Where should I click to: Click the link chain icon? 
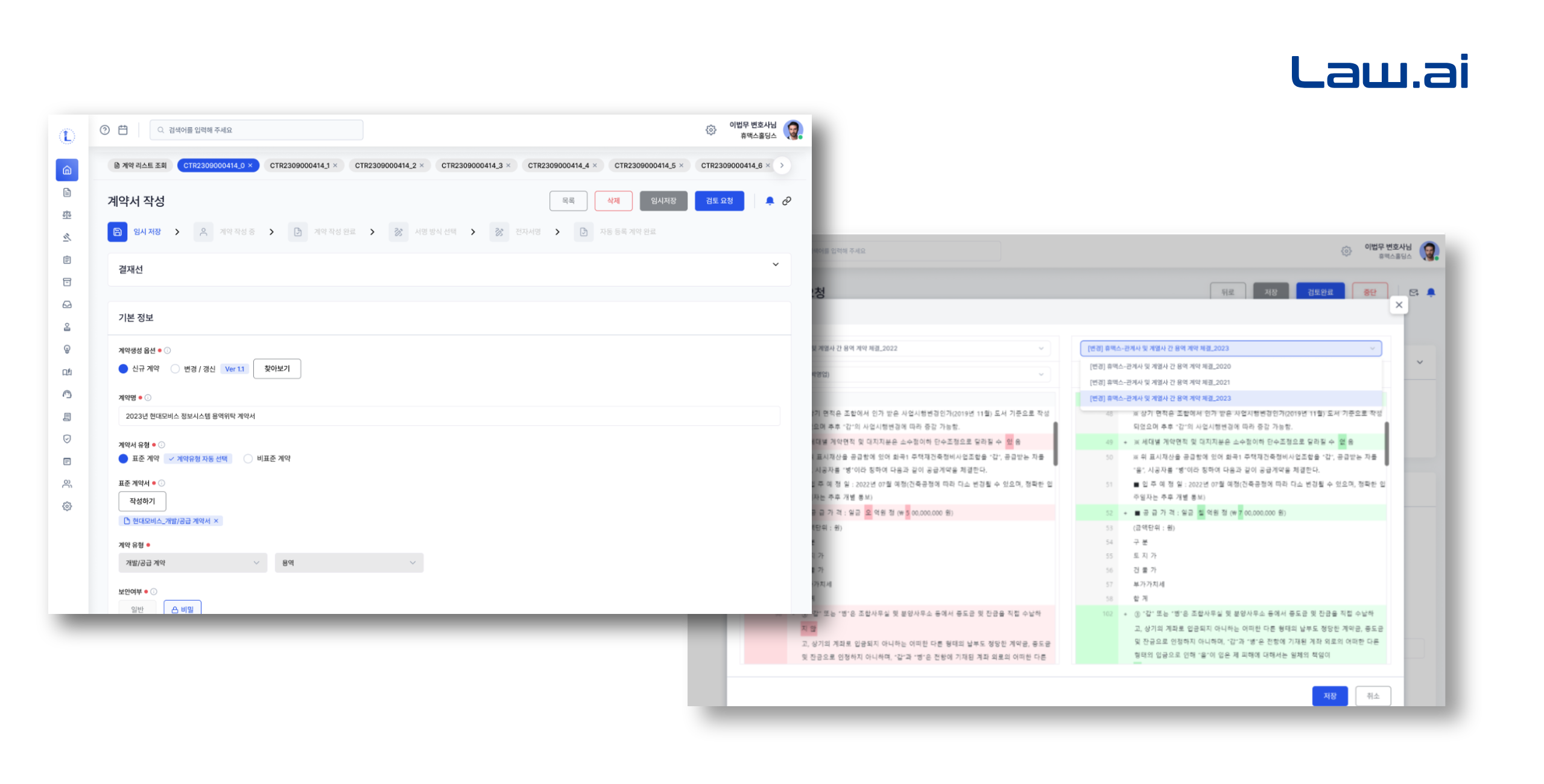[786, 201]
